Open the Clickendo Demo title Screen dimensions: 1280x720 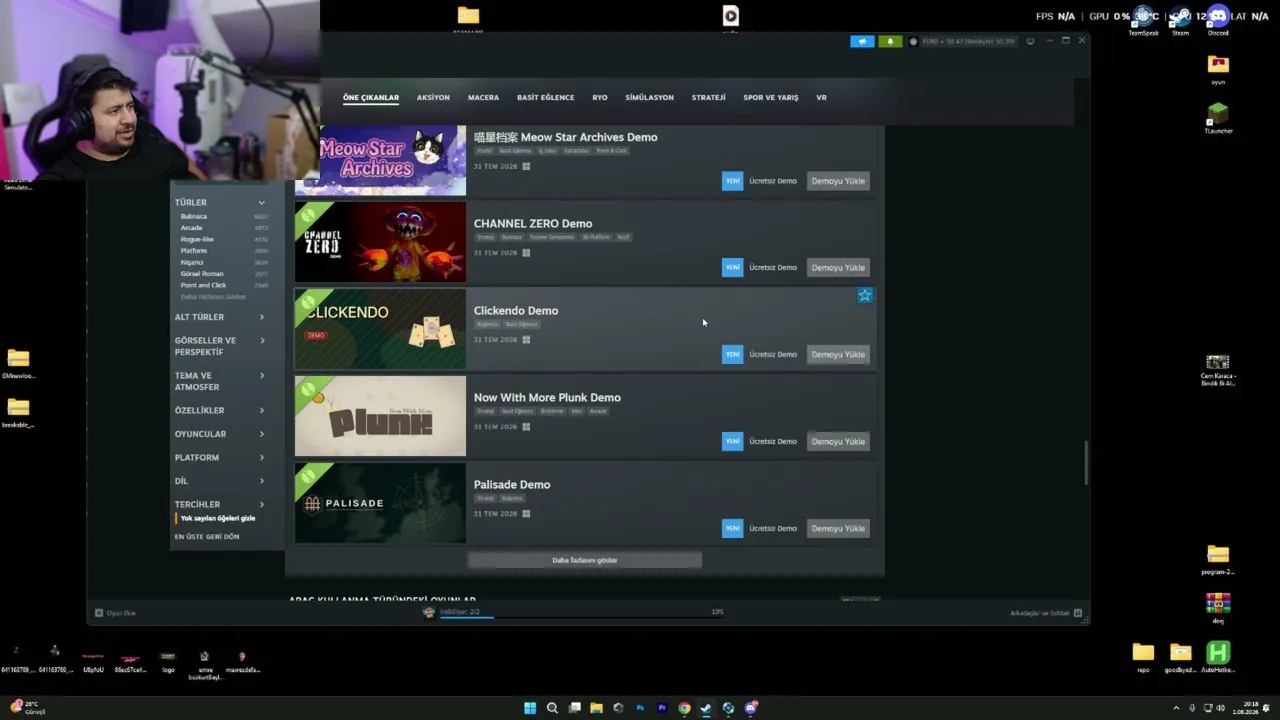point(516,311)
